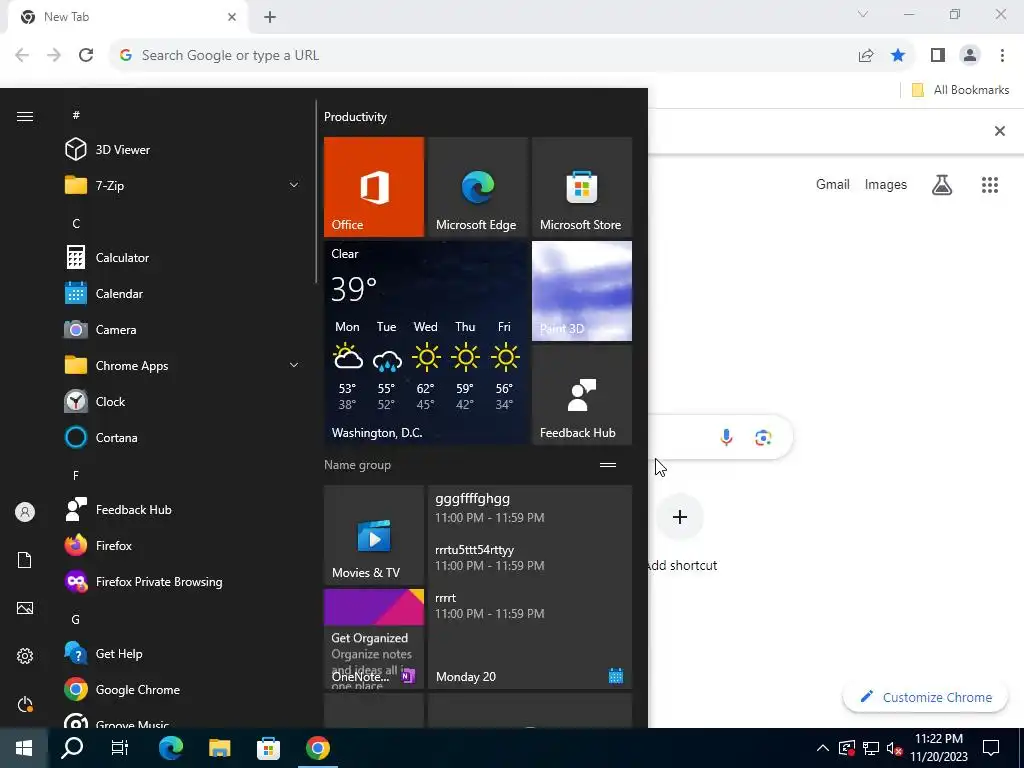The height and width of the screenshot is (768, 1024).
Task: Reload the page in Chrome
Action: 86,55
